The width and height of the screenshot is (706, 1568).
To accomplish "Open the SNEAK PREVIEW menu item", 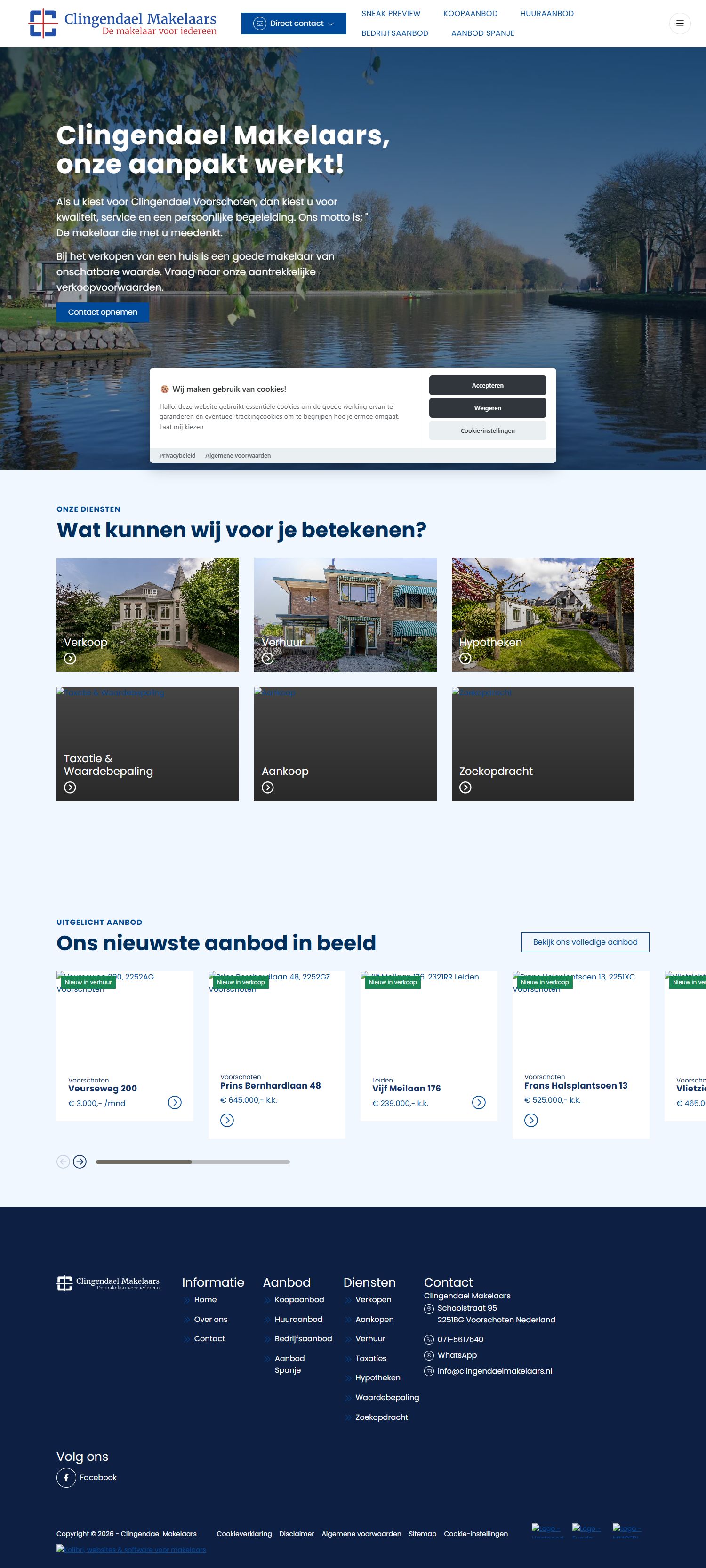I will (x=391, y=13).
